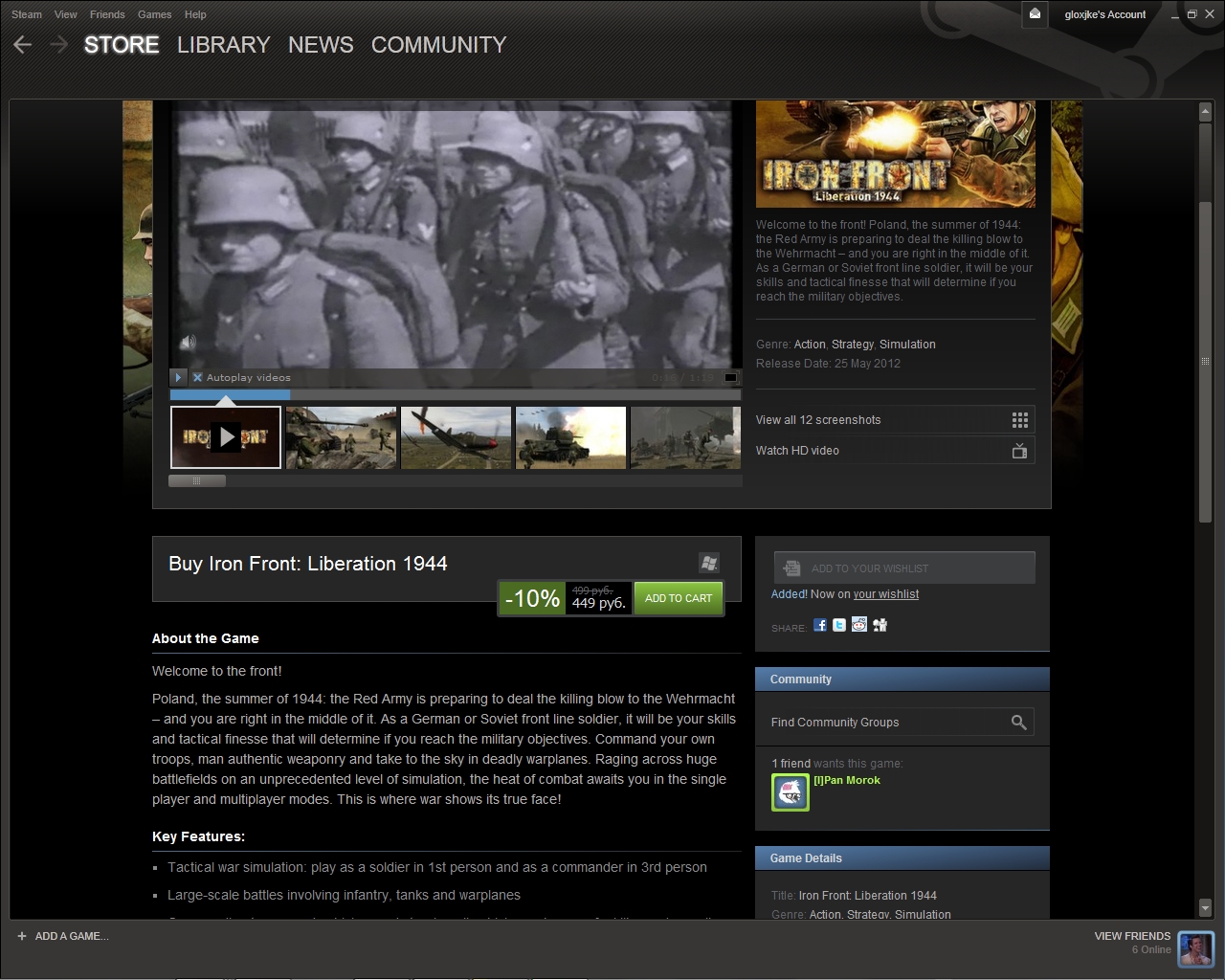Click the wishlist plus icon
1225x980 pixels.
791,568
